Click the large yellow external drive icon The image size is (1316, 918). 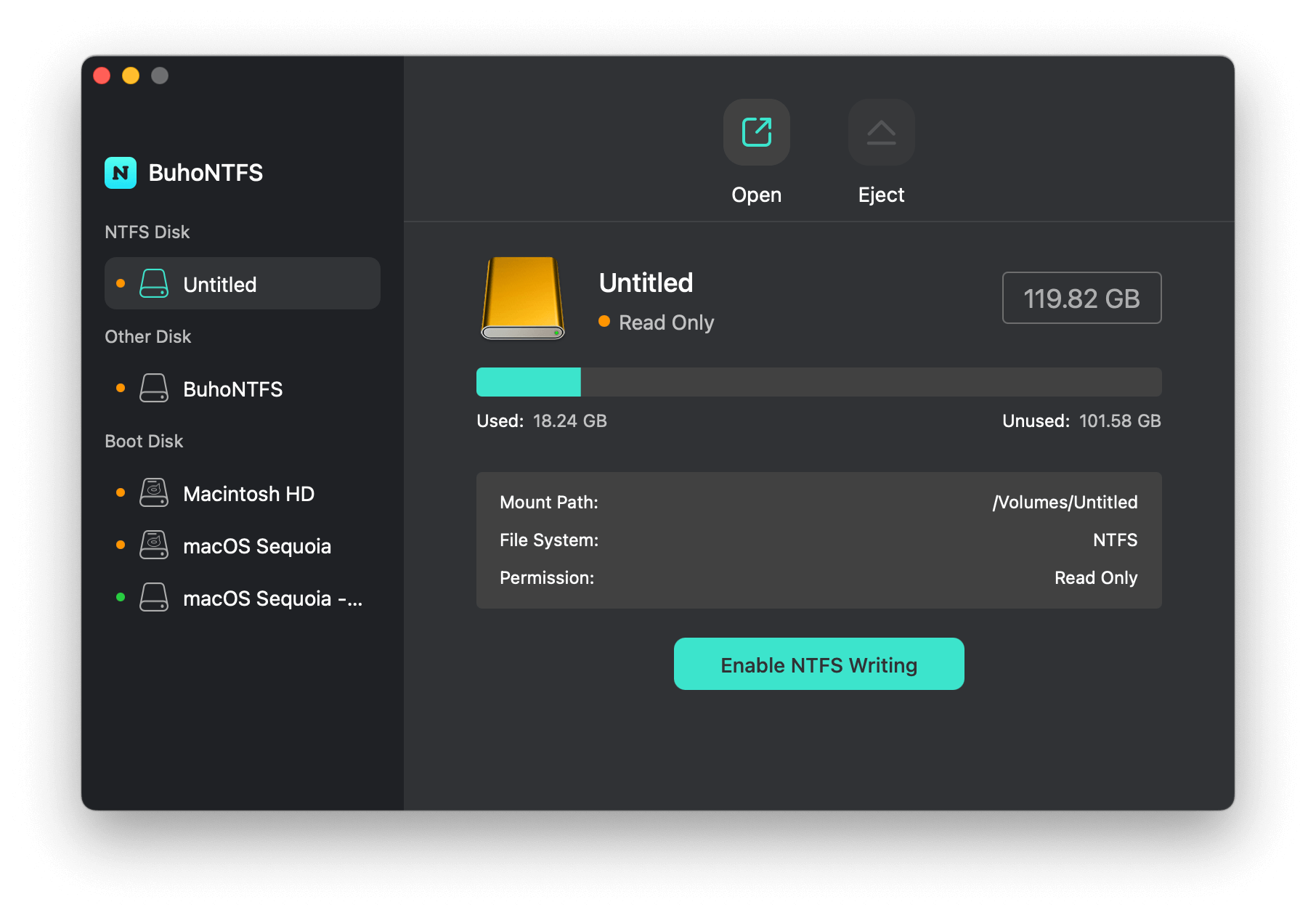point(523,298)
